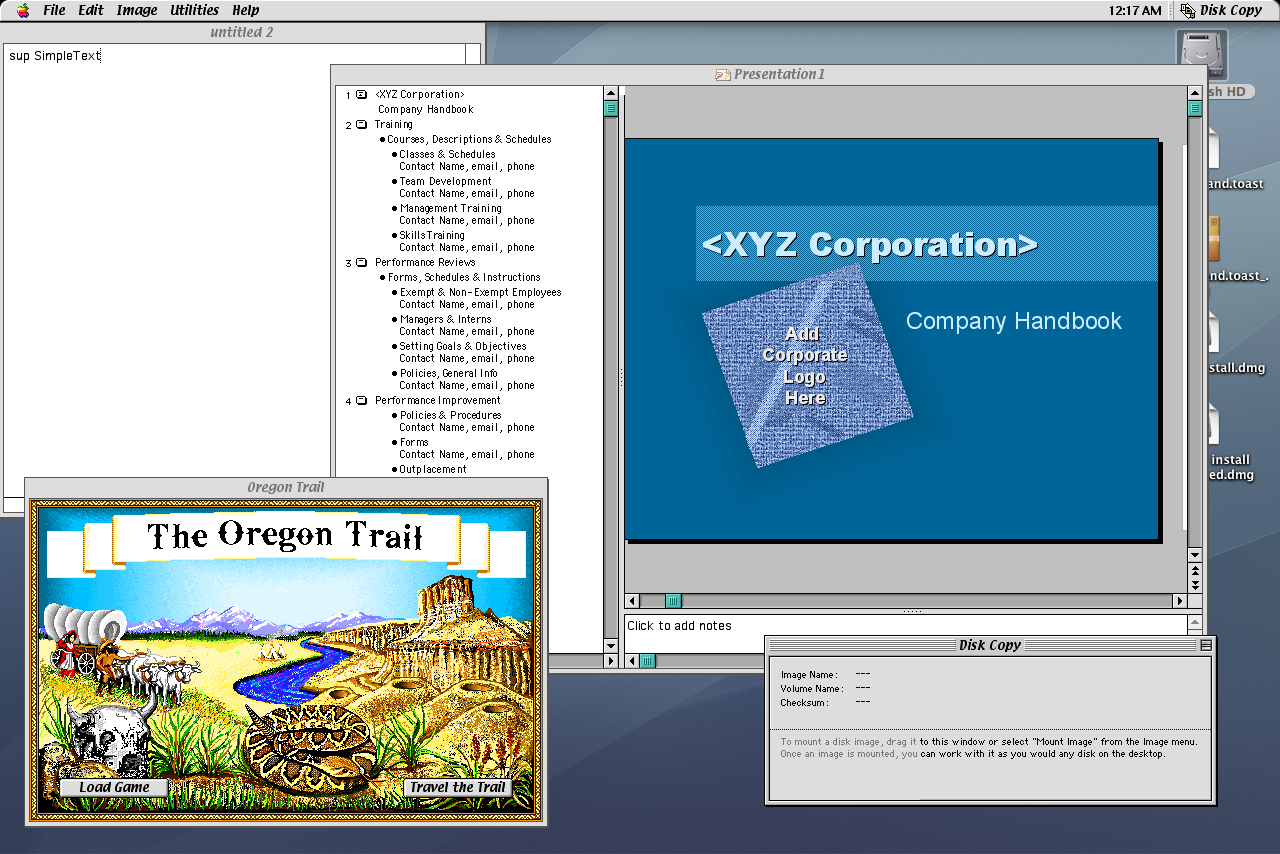Click the Travel the Trail button
The height and width of the screenshot is (854, 1280).
point(456,787)
